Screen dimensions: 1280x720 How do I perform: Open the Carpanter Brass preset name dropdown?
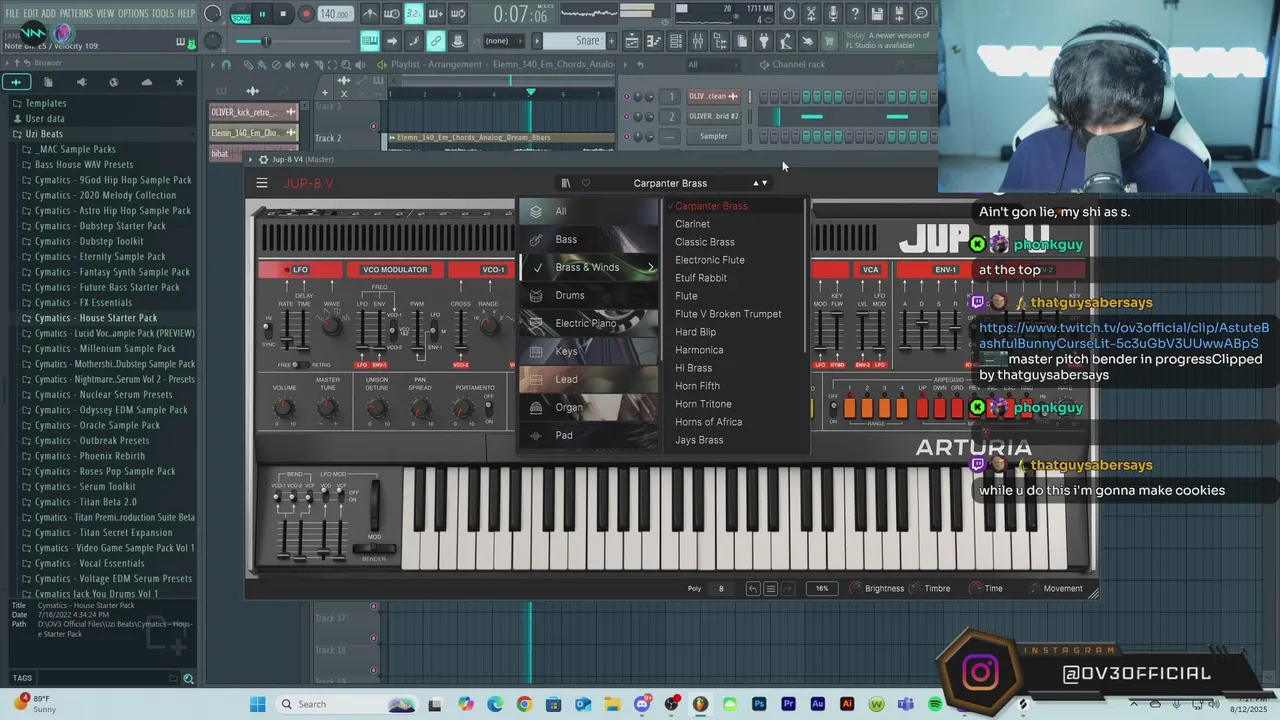click(x=670, y=183)
